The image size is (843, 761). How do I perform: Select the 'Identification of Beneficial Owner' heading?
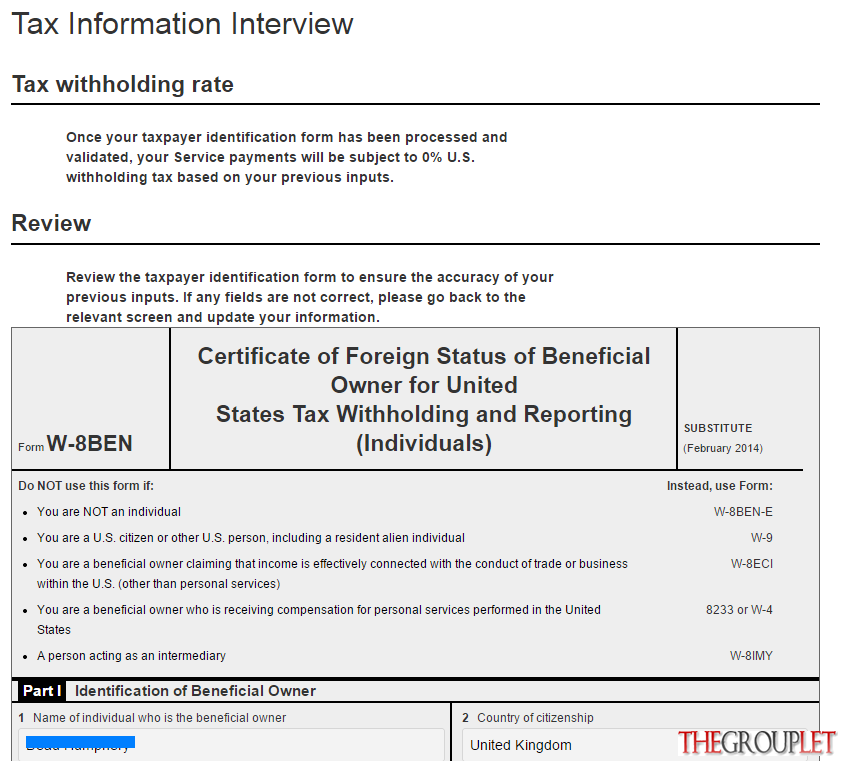pos(195,691)
